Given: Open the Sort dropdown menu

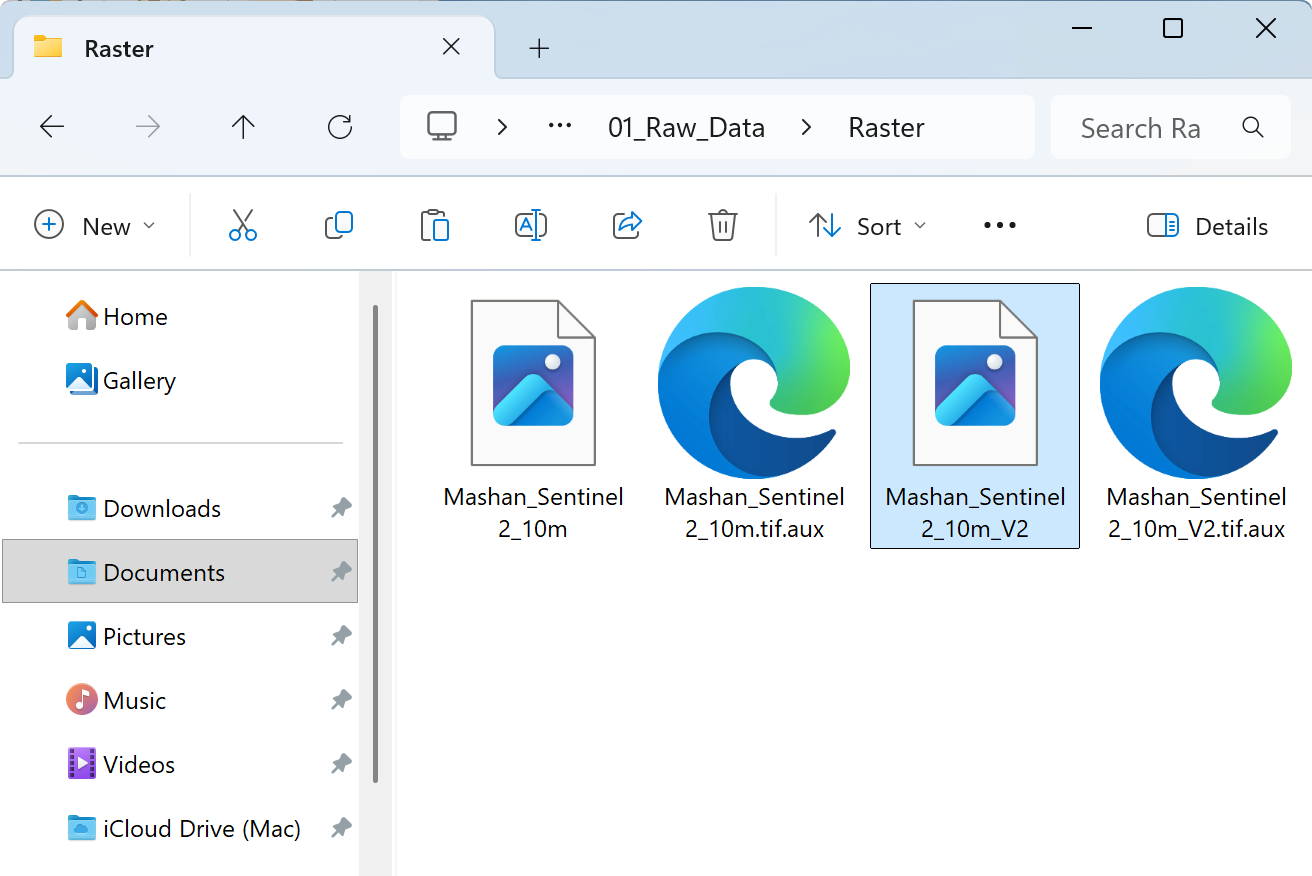Looking at the screenshot, I should (x=868, y=226).
